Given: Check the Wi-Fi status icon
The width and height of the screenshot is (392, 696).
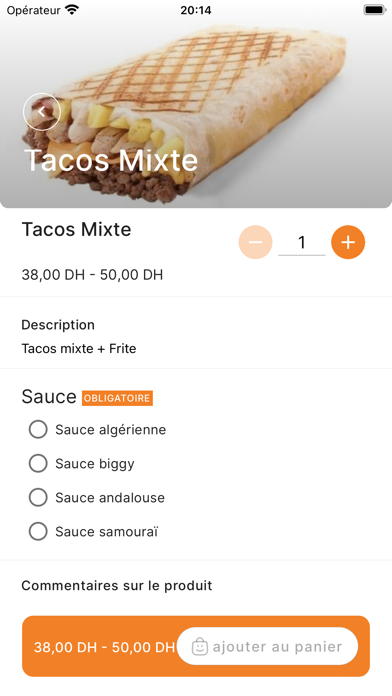Looking at the screenshot, I should (71, 10).
